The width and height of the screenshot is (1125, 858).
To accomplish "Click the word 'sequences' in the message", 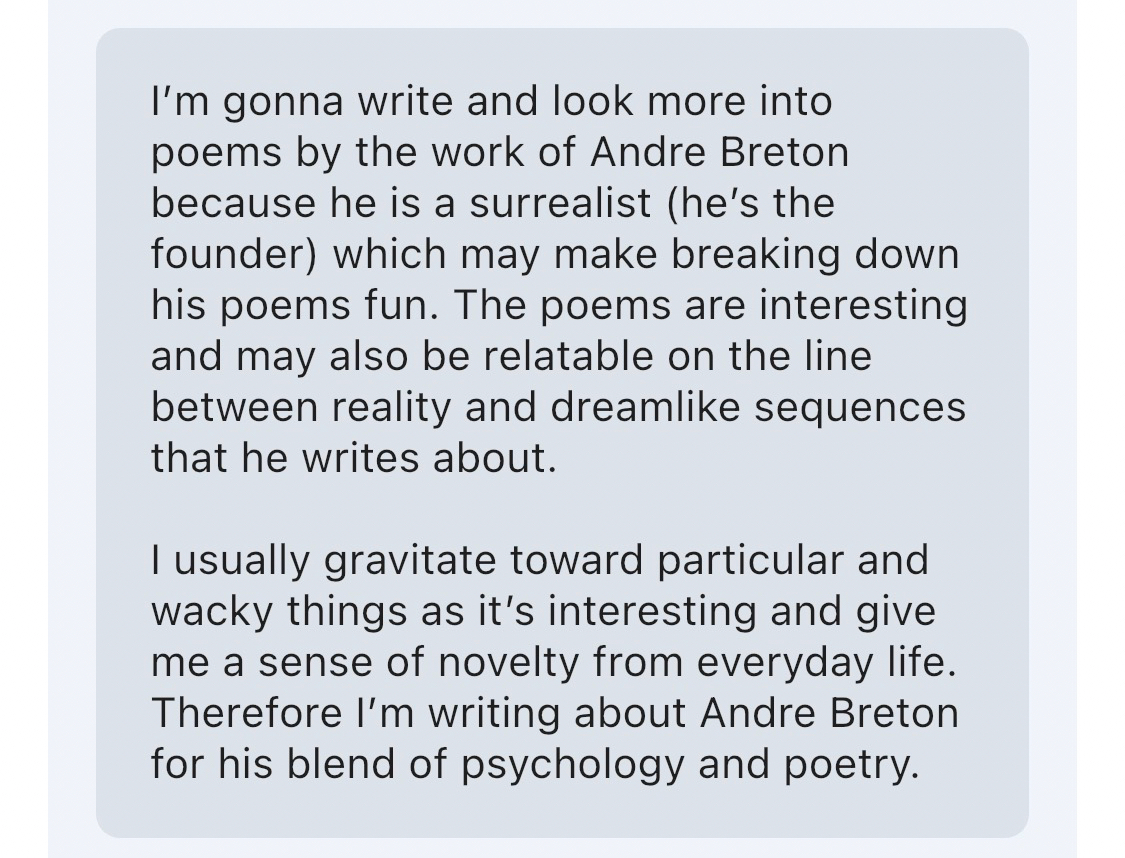I will pyautogui.click(x=860, y=408).
